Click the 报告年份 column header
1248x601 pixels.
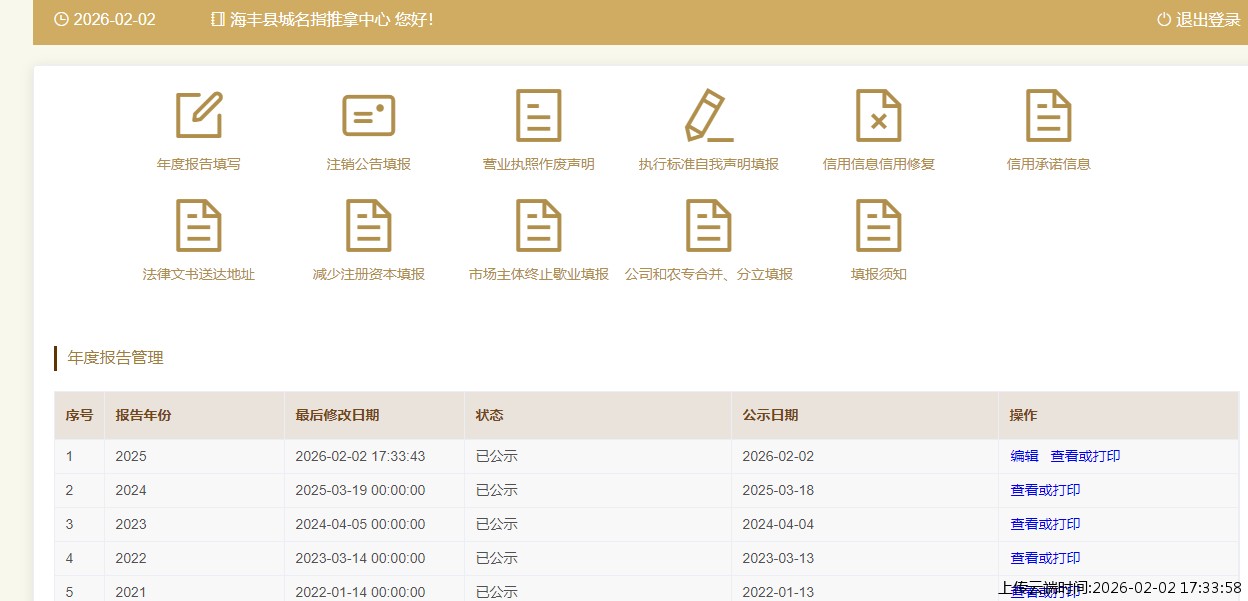click(143, 416)
